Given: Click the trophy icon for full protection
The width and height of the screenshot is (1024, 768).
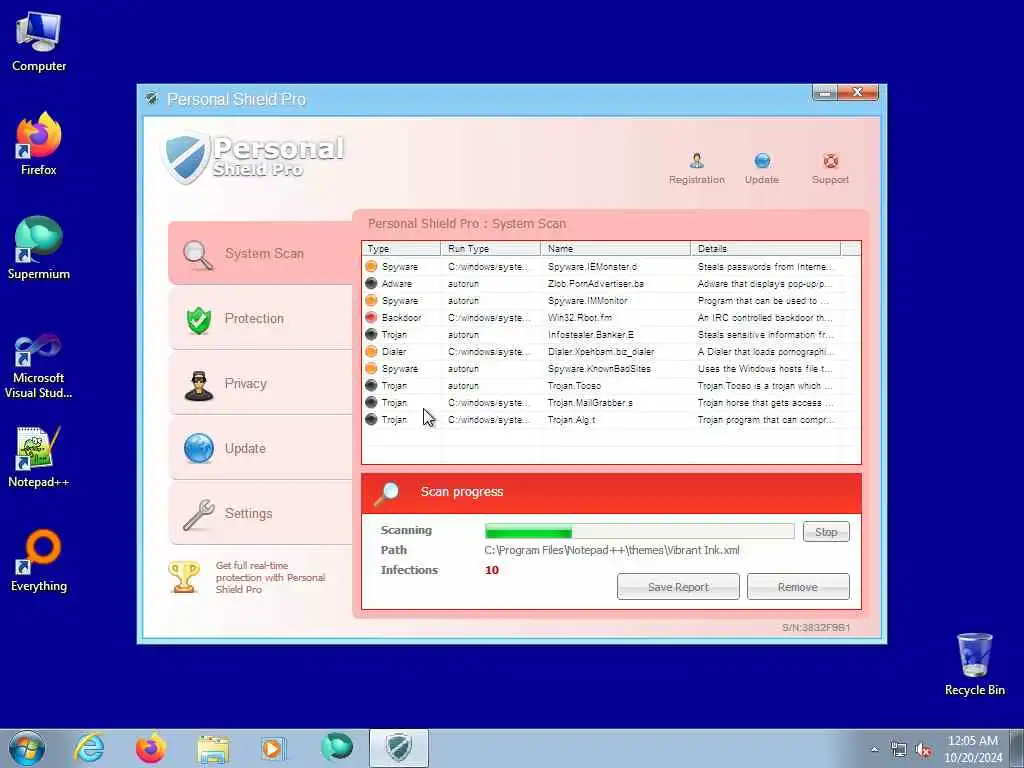Looking at the screenshot, I should tap(184, 577).
